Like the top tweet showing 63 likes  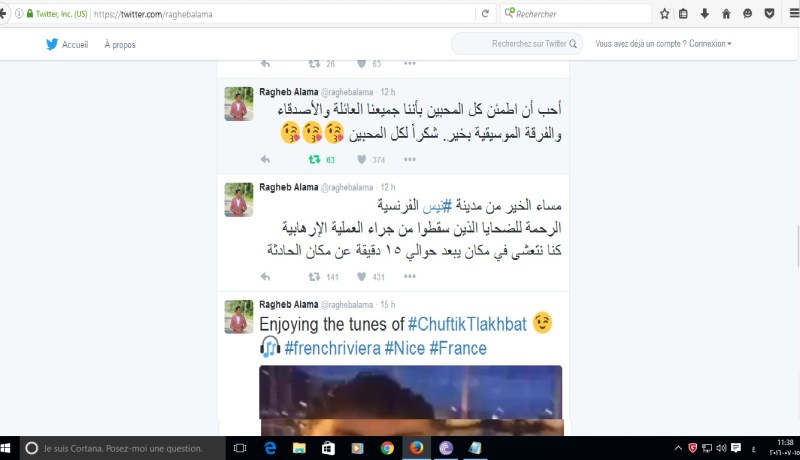click(x=361, y=64)
